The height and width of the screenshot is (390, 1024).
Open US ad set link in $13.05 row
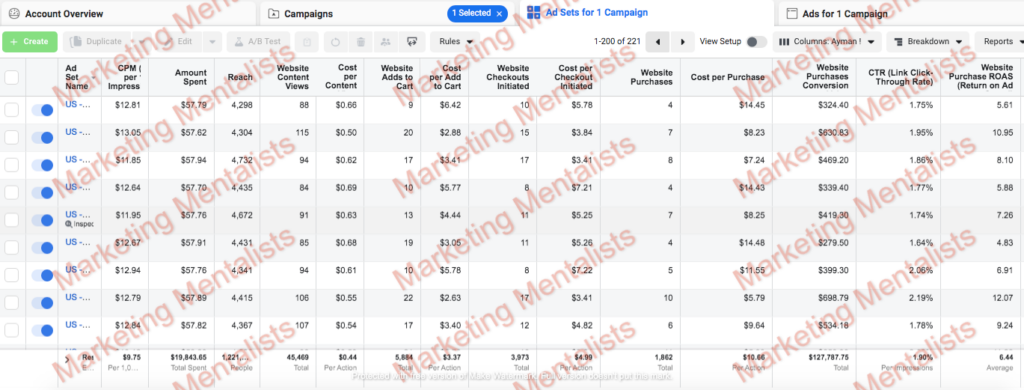[x=78, y=132]
